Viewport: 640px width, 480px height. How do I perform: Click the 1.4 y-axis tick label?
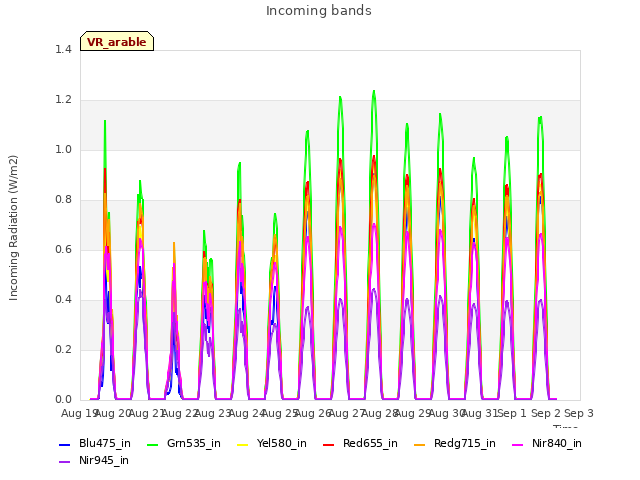click(x=63, y=49)
